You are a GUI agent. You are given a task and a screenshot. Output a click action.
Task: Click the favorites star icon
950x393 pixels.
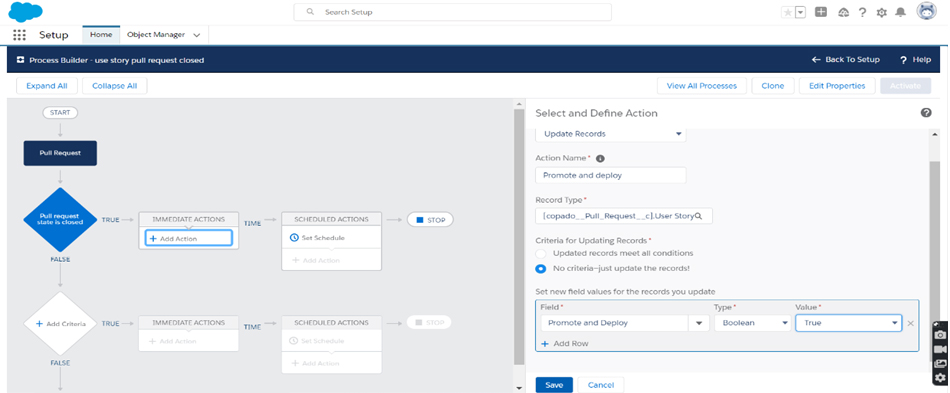pyautogui.click(x=788, y=12)
